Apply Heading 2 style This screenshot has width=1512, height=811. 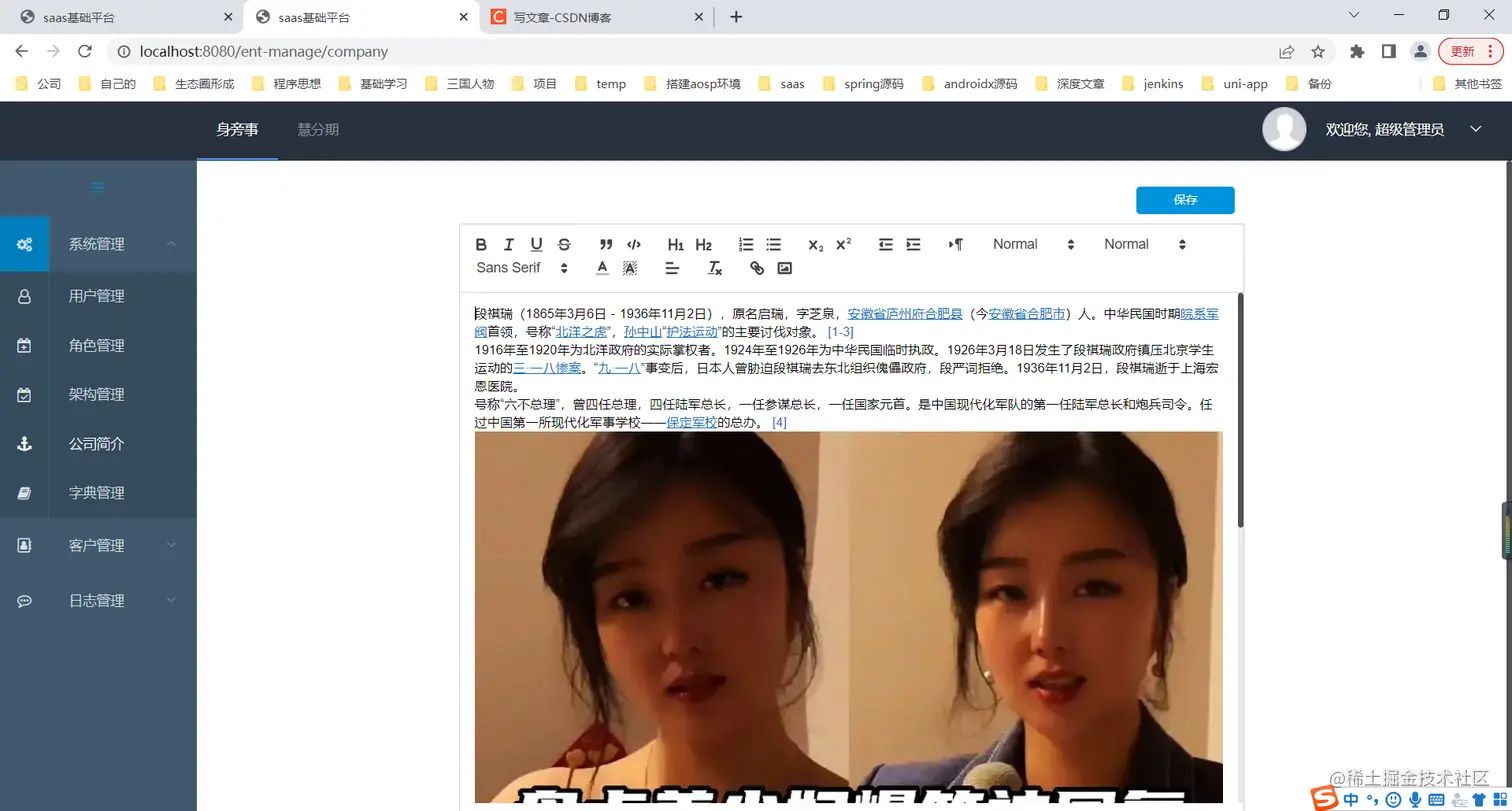(x=704, y=245)
